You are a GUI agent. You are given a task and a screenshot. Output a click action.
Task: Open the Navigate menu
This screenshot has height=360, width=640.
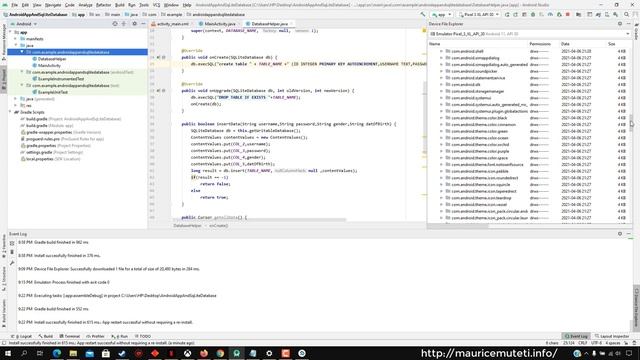pyautogui.click(x=53, y=5)
